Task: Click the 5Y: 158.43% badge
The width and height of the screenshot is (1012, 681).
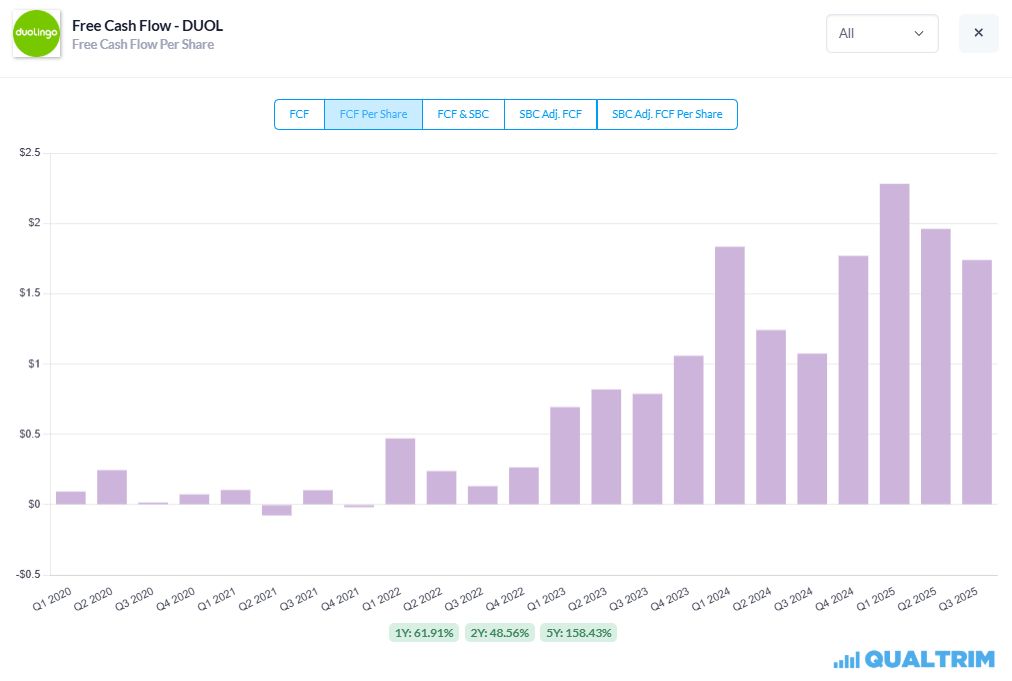Action: point(579,633)
